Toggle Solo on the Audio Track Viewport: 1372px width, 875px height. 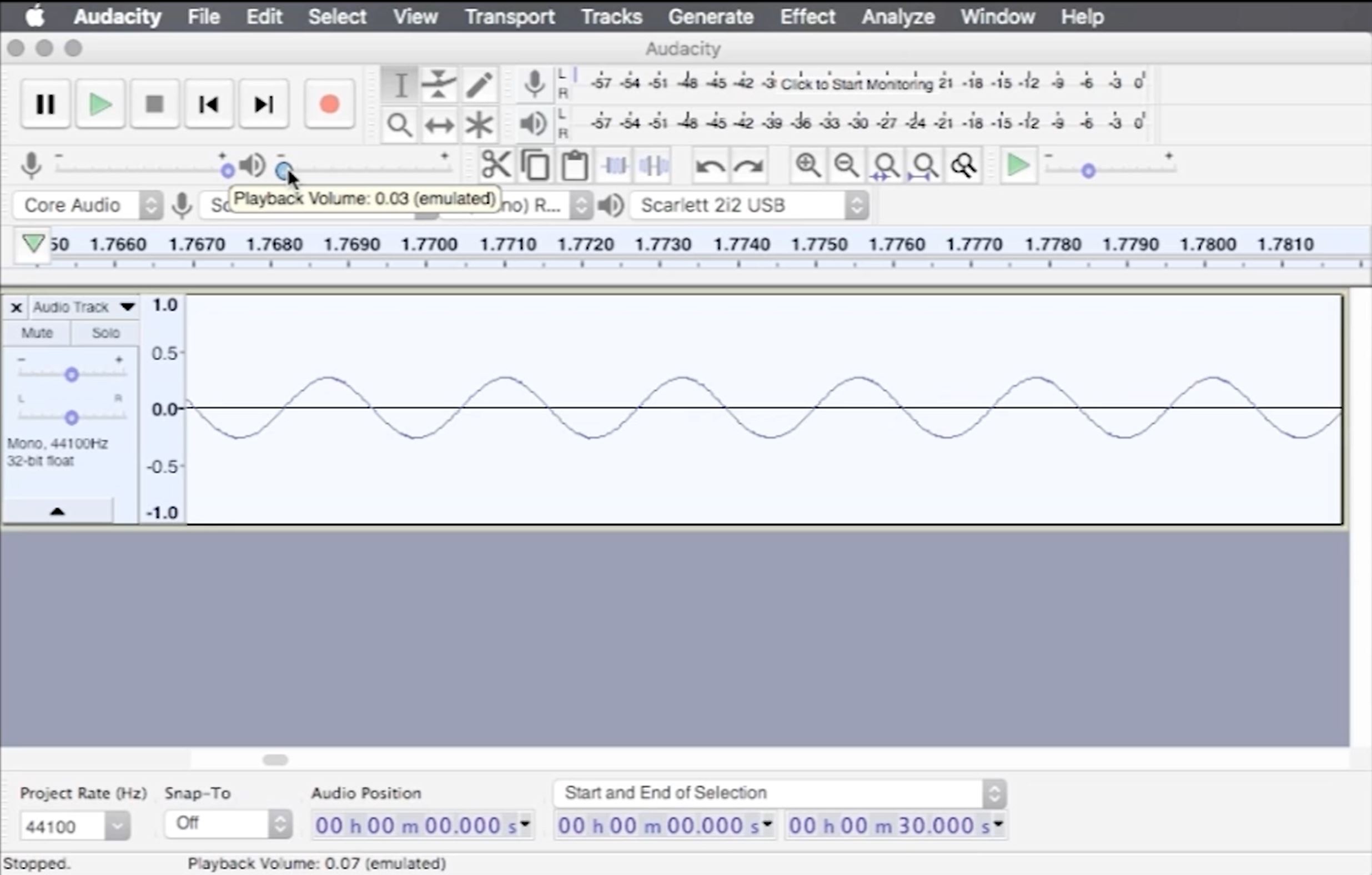tap(105, 333)
